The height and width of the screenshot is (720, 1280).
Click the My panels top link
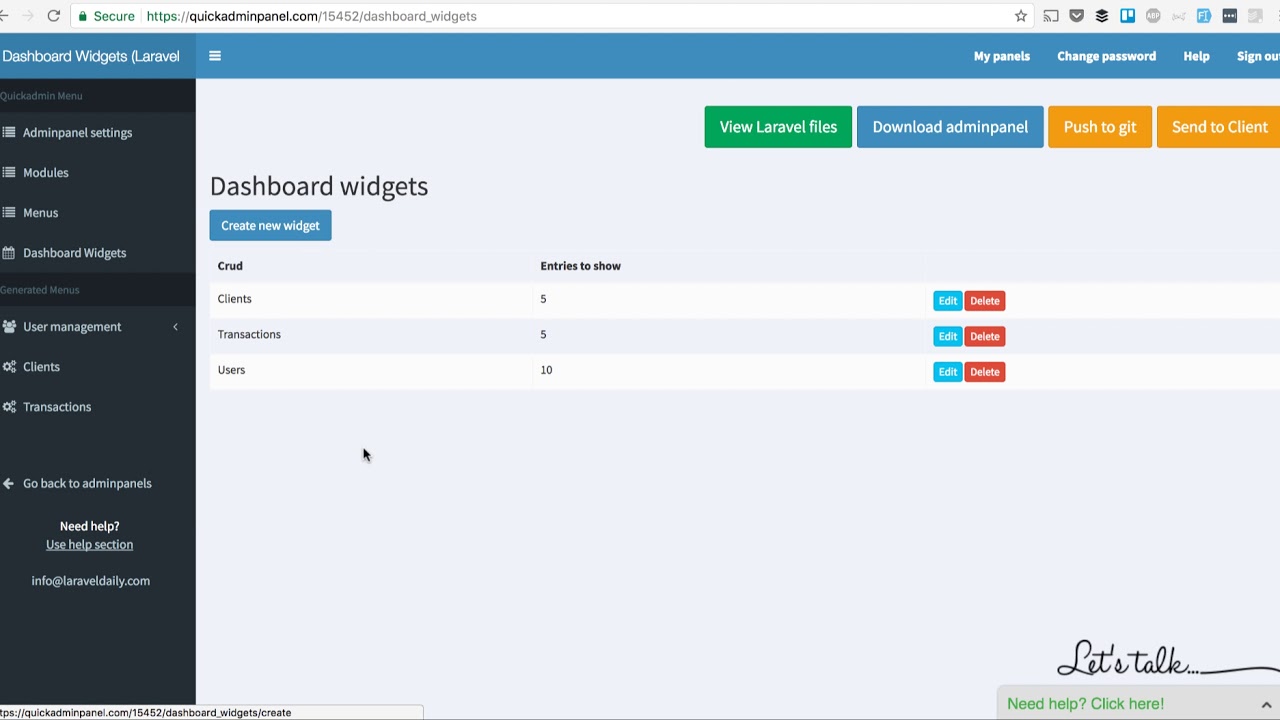(1002, 56)
